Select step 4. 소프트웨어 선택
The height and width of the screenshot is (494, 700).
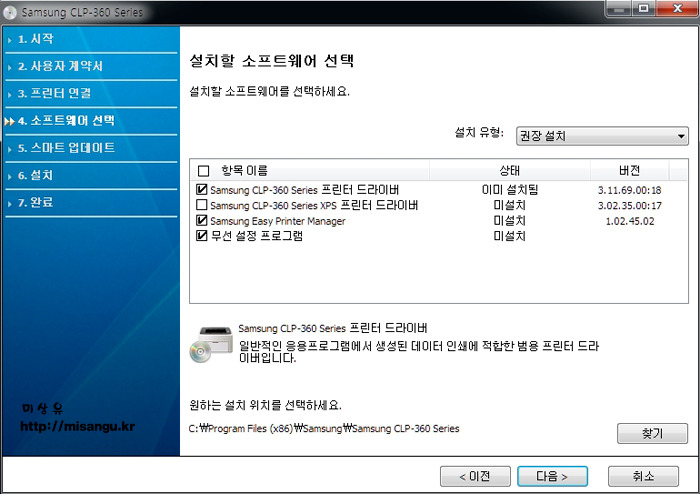[x=66, y=120]
